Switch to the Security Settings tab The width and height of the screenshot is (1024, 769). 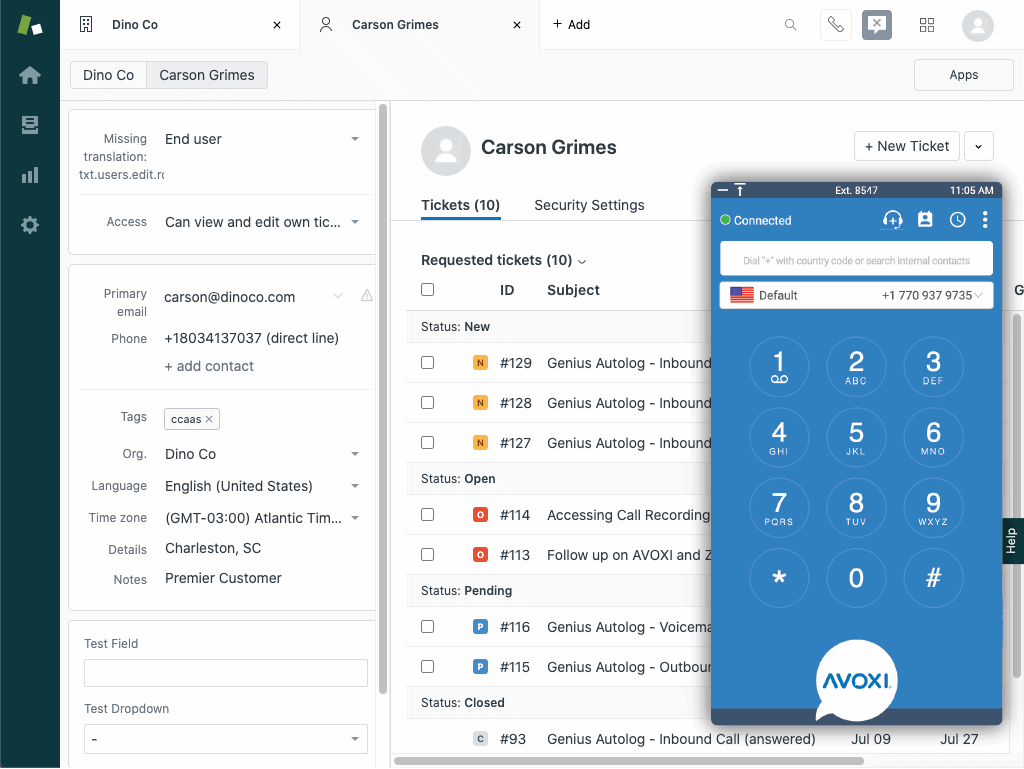589,205
